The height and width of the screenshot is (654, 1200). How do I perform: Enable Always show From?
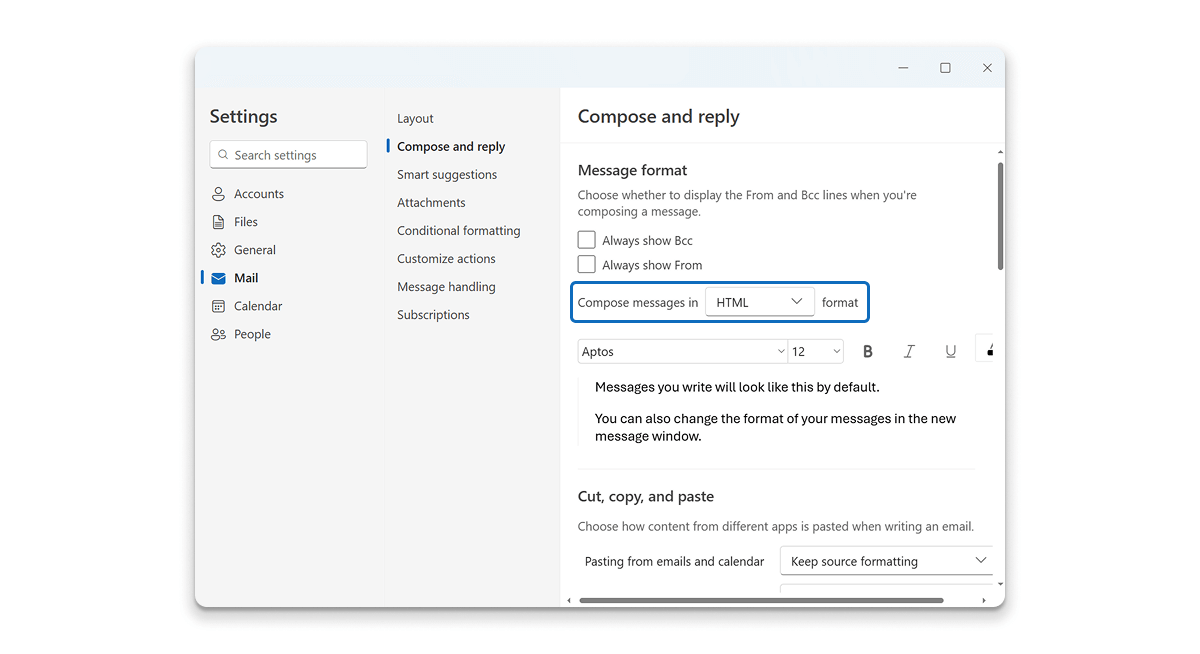586,264
